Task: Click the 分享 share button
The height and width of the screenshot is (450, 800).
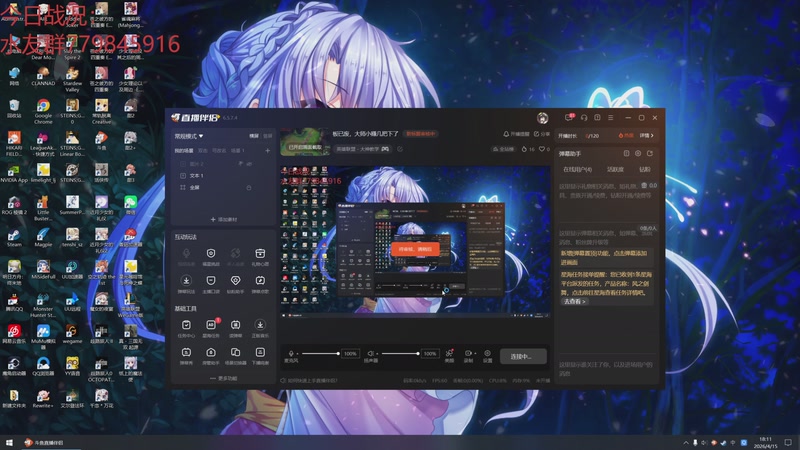Action: [542, 134]
